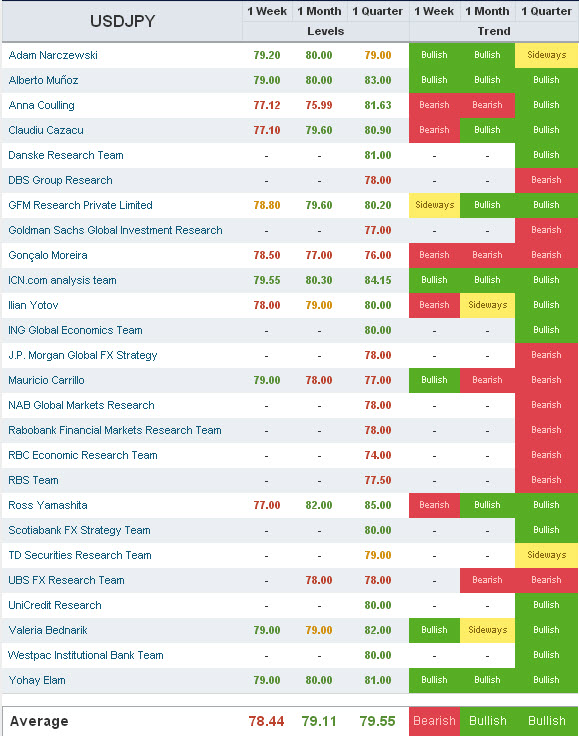
Task: Click GFM Research's Sideways week trend
Action: click(434, 205)
